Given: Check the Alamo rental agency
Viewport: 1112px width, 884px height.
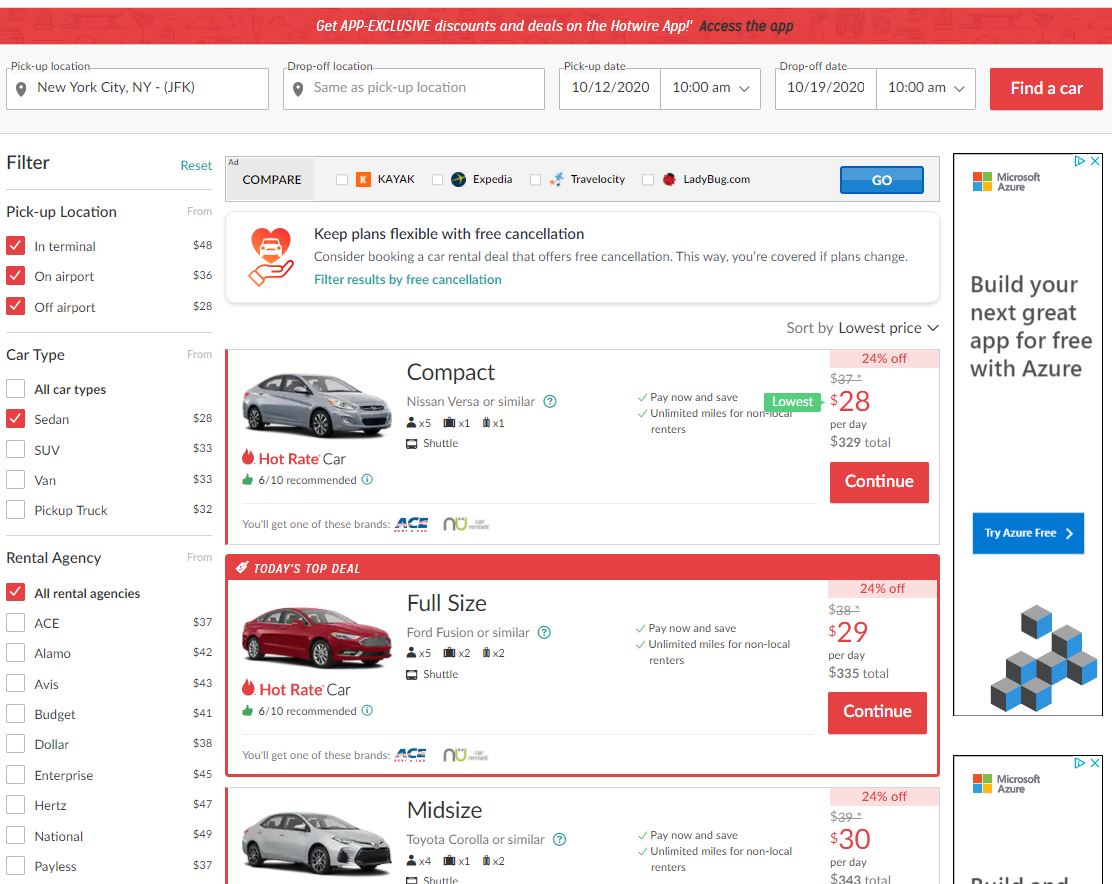Looking at the screenshot, I should click(16, 653).
